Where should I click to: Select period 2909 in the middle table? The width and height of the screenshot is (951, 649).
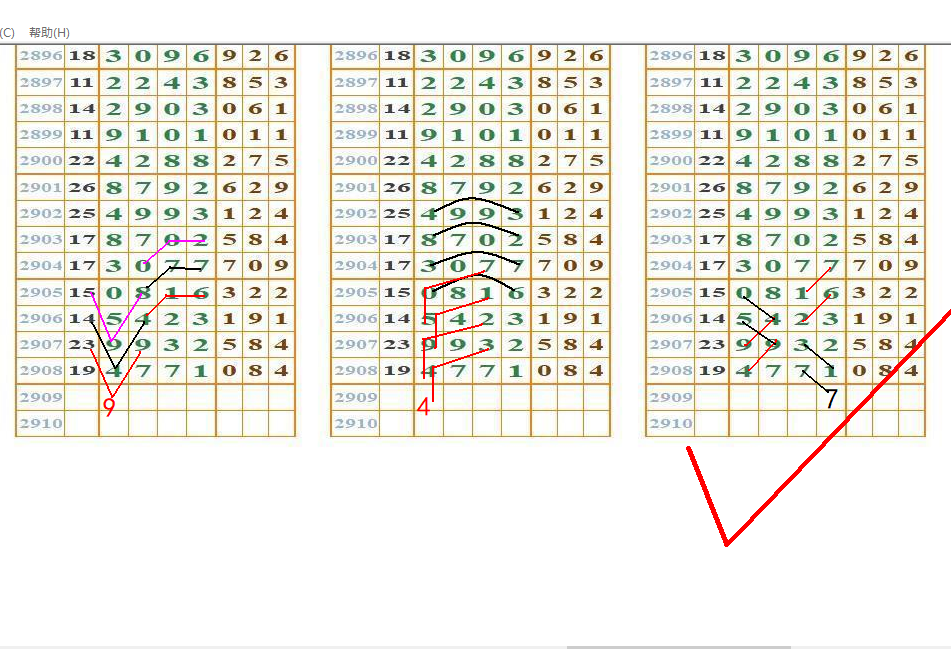356,397
